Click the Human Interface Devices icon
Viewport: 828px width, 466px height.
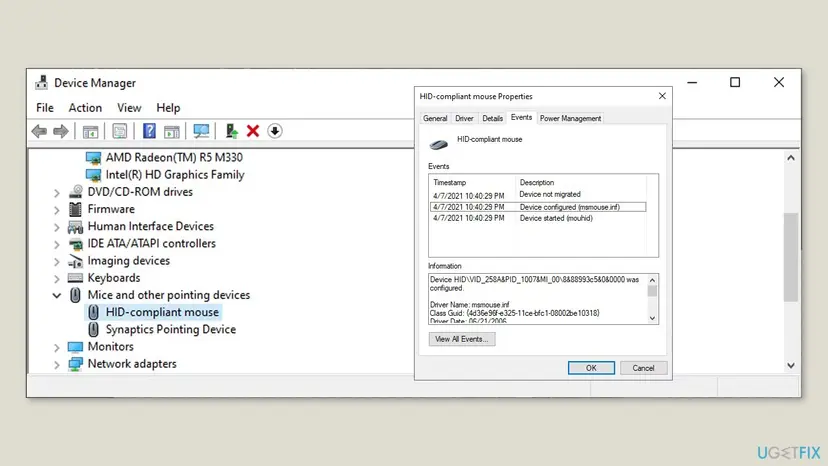(x=76, y=227)
